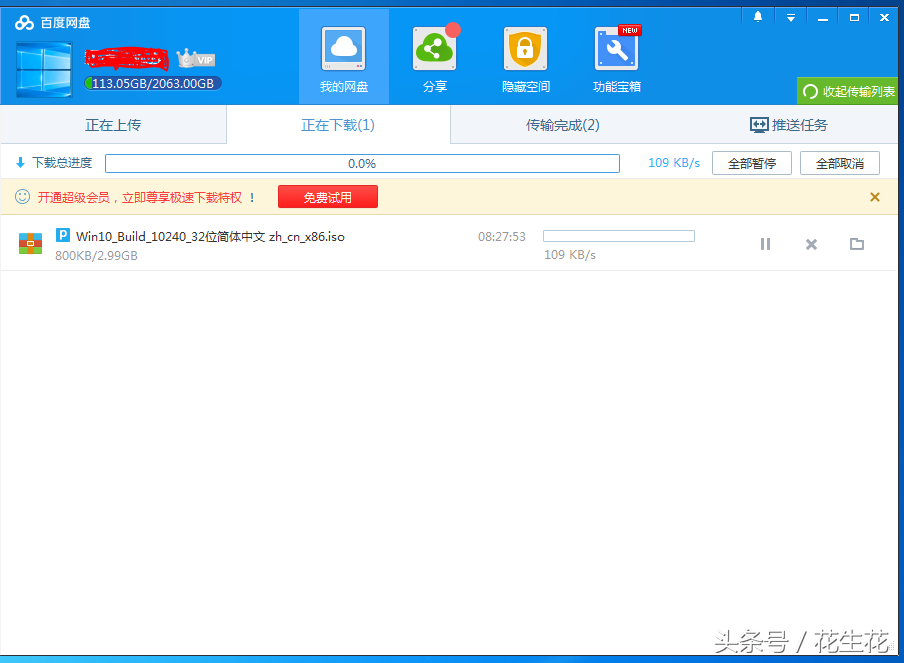Viewport: 904px width, 663px height.
Task: Open the Win10 ISO download folder
Action: [857, 244]
